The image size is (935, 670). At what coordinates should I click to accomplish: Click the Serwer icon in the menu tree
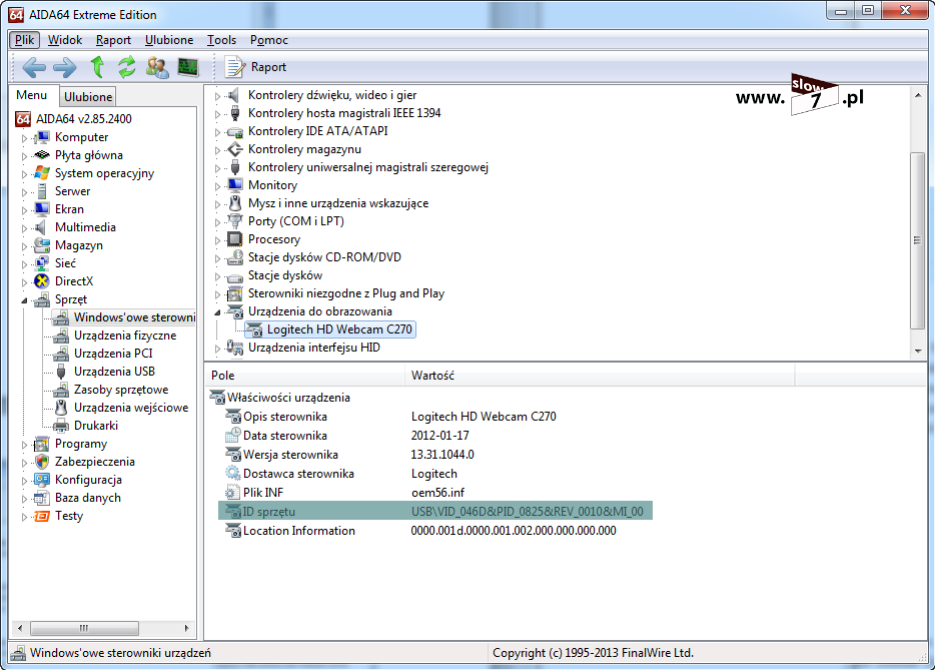click(x=42, y=191)
